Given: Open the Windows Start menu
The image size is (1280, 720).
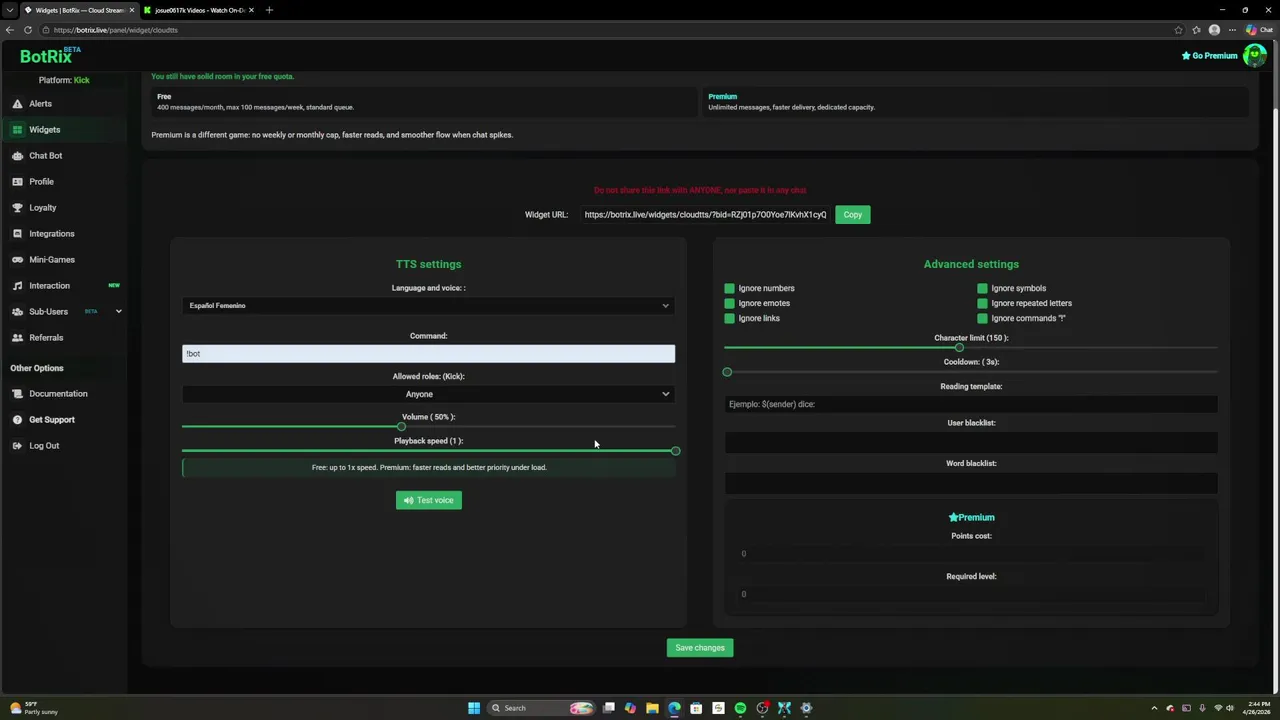Looking at the screenshot, I should coord(474,708).
